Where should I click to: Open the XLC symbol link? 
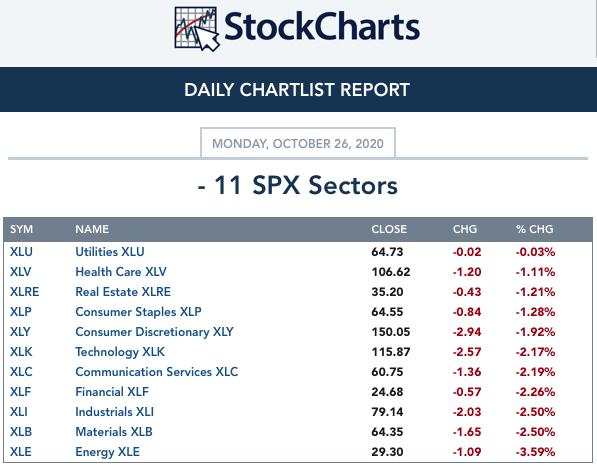click(x=21, y=372)
